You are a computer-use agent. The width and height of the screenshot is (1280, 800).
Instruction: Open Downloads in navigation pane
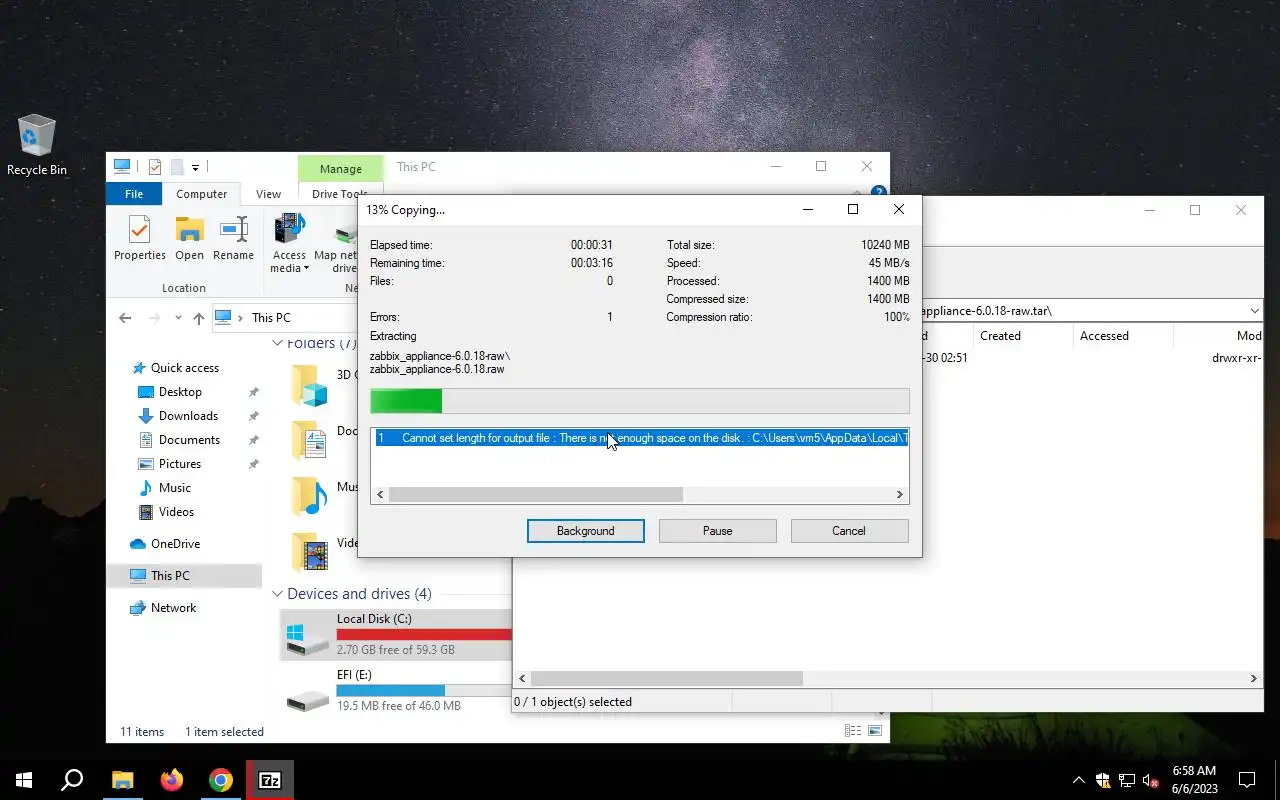click(x=188, y=416)
